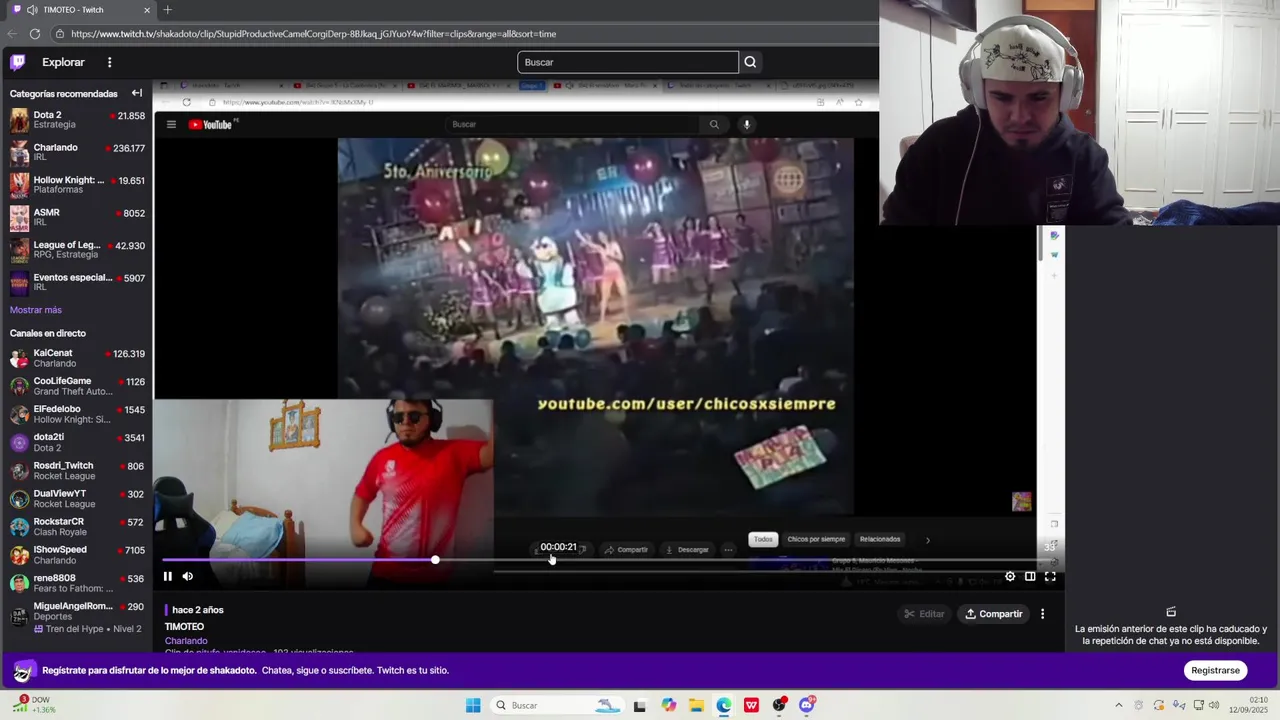Open dota2ti's live channel
Screen dimensions: 1280x720
[x=77, y=442]
